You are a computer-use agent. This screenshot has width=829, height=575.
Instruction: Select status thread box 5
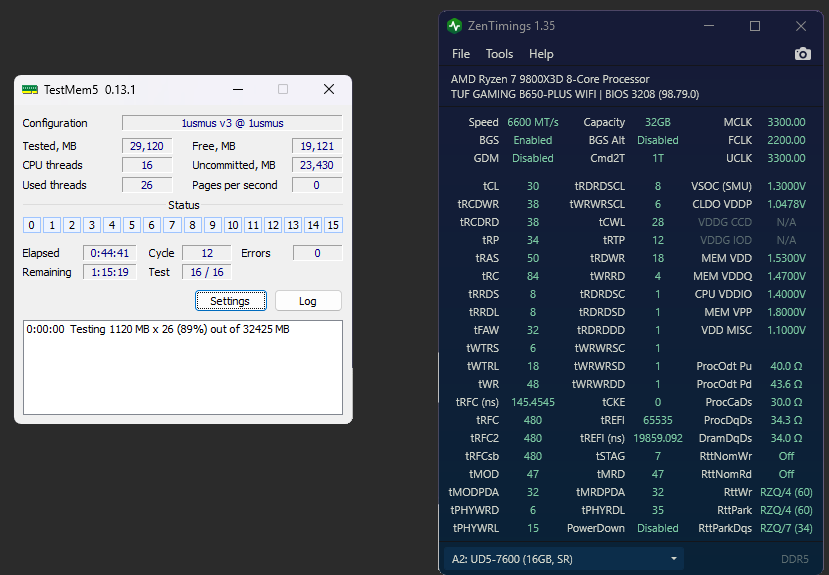point(132,225)
